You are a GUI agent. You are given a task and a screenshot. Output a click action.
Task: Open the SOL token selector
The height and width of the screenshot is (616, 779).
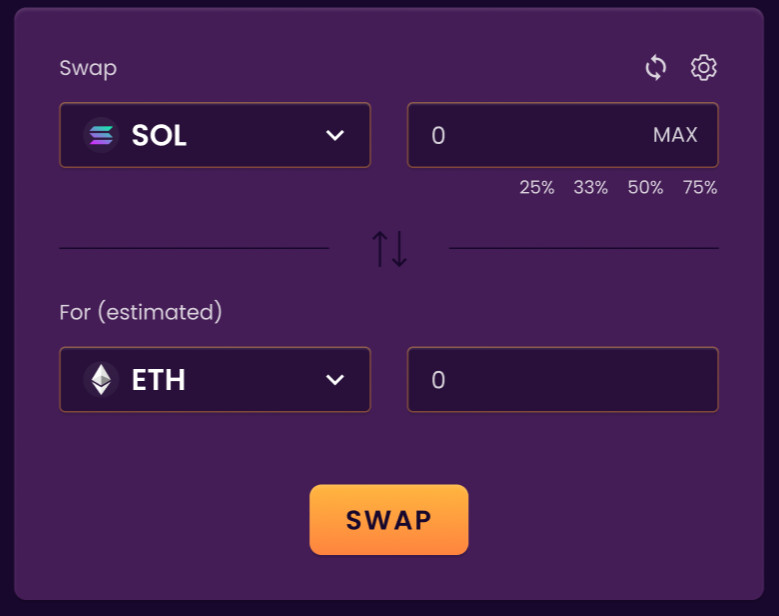click(215, 135)
